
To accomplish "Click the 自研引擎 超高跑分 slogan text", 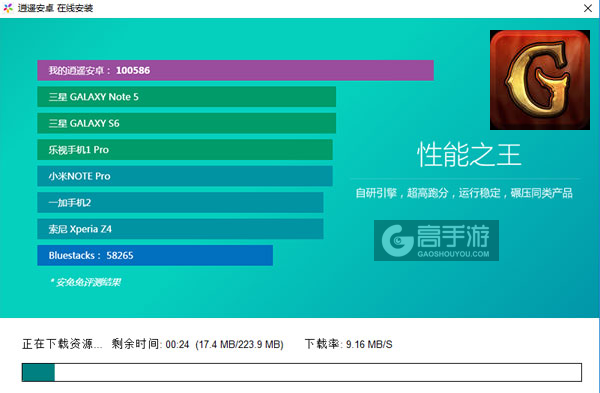I will pos(464,193).
